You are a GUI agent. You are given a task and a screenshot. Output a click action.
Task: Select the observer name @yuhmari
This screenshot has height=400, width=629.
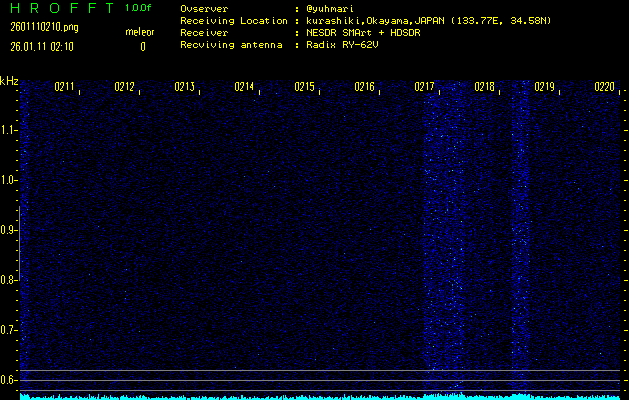coord(330,9)
